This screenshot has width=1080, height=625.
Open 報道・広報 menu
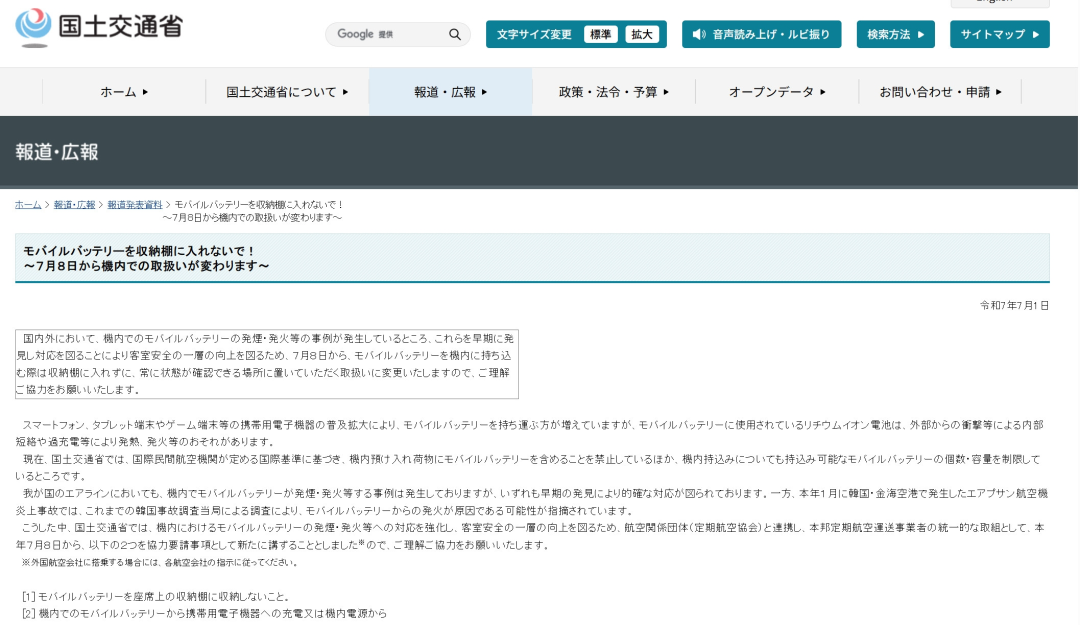450,92
